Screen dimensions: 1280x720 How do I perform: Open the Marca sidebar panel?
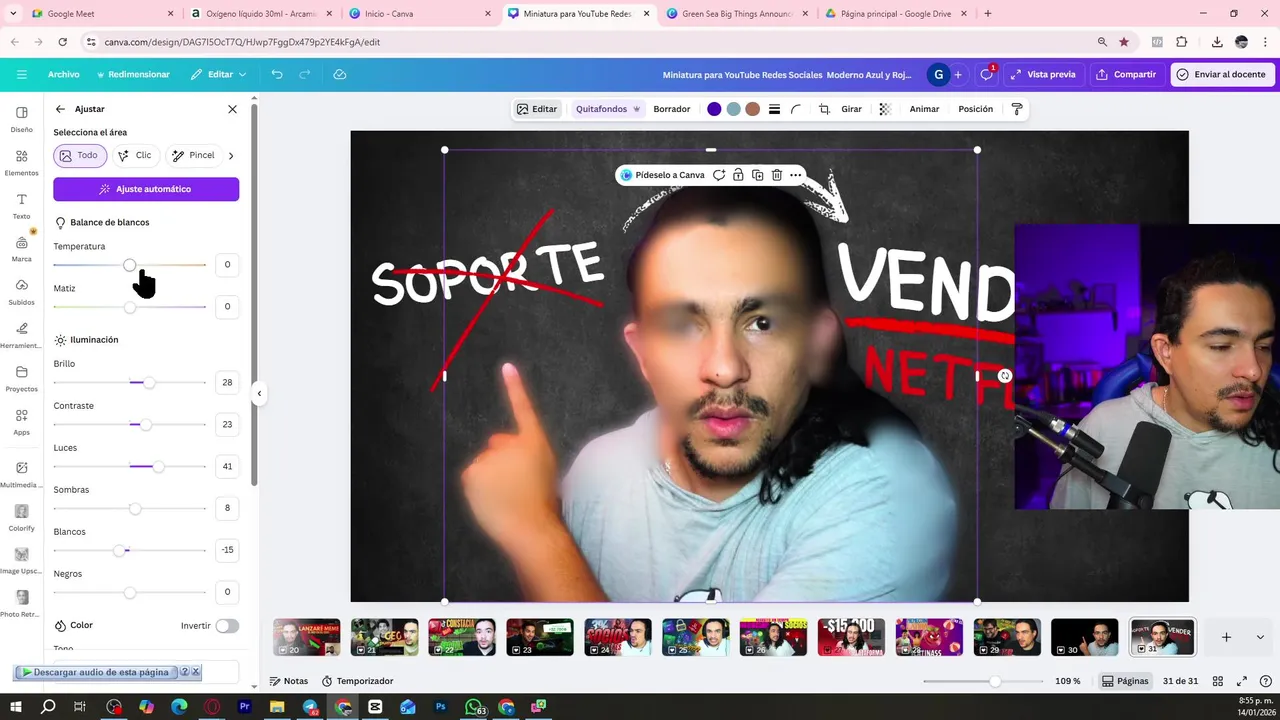[x=21, y=248]
